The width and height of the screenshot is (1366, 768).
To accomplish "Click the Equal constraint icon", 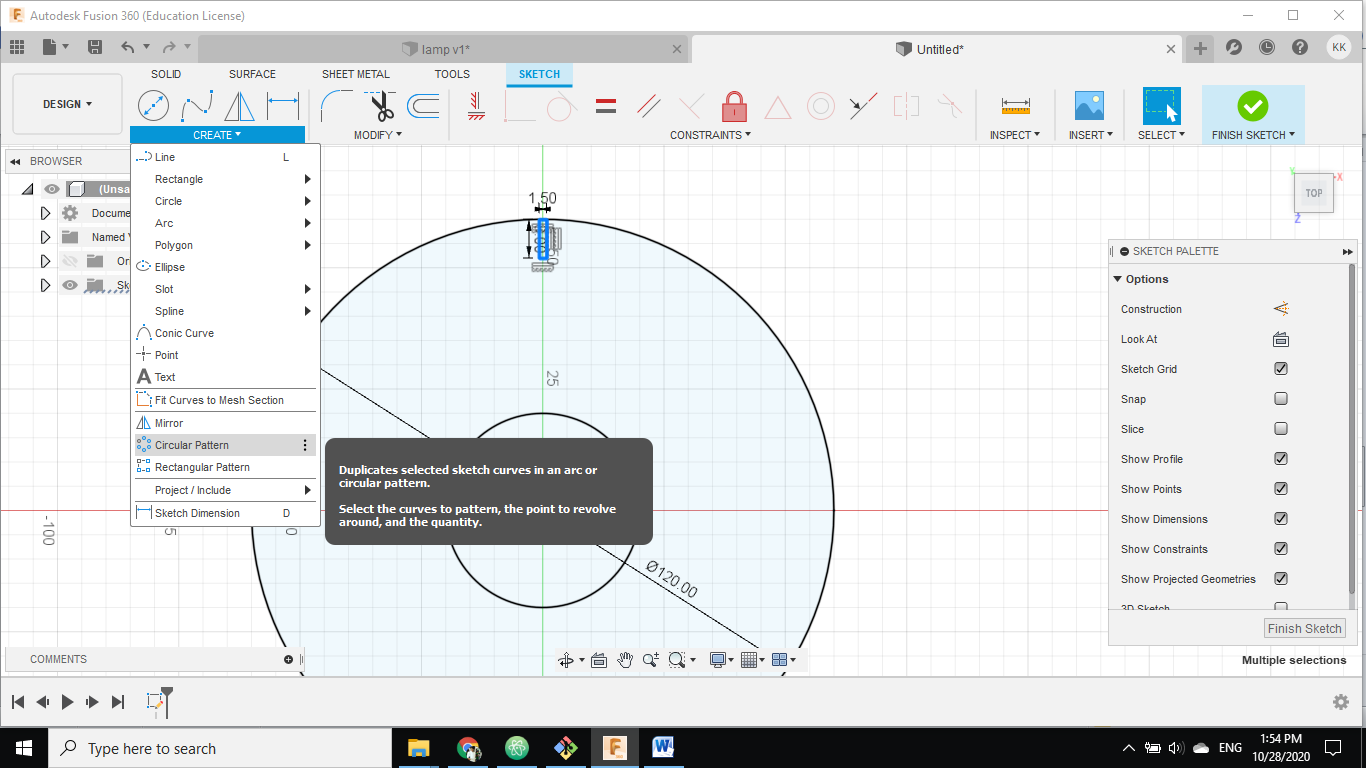I will tap(605, 105).
